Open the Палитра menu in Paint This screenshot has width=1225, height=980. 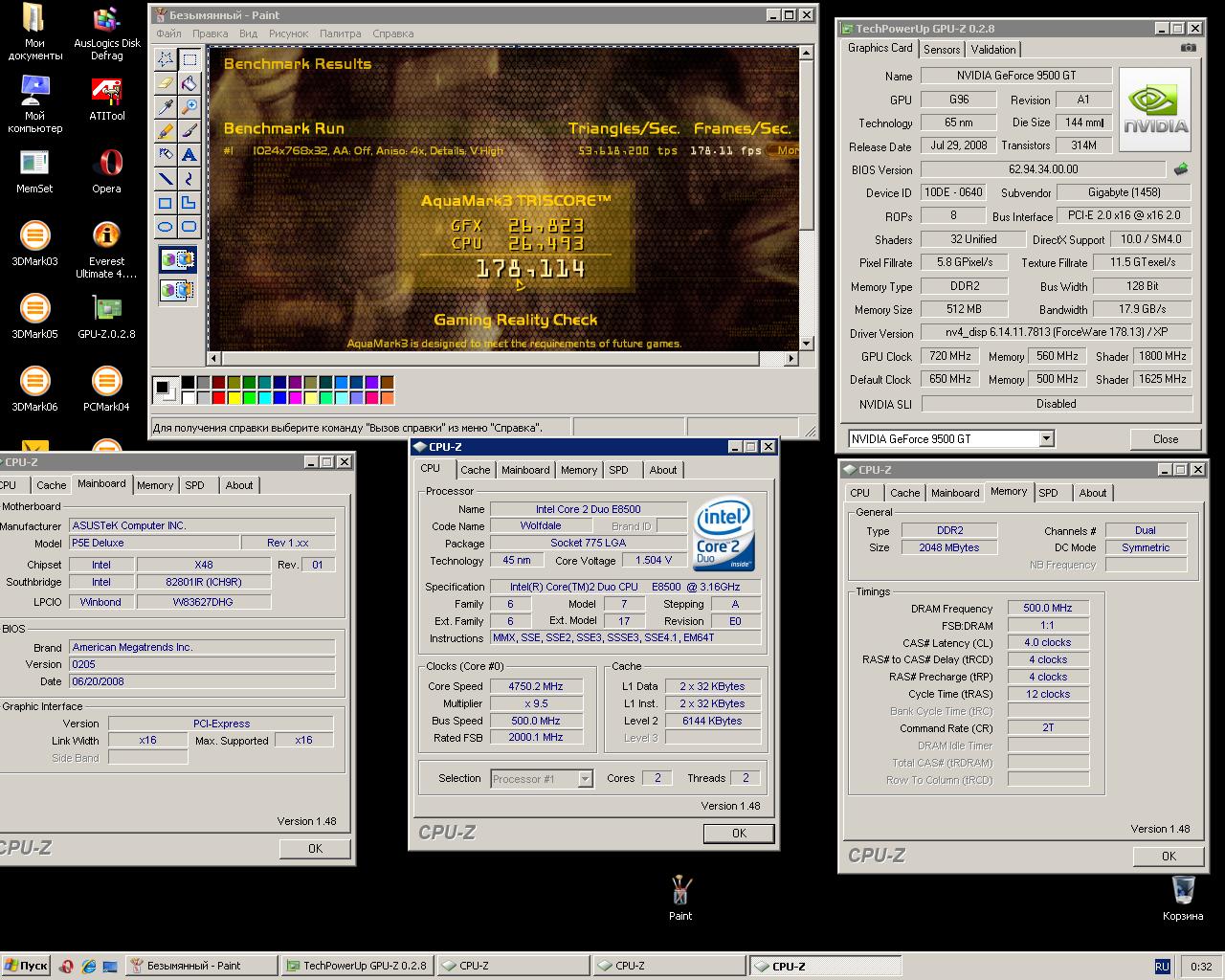(340, 33)
